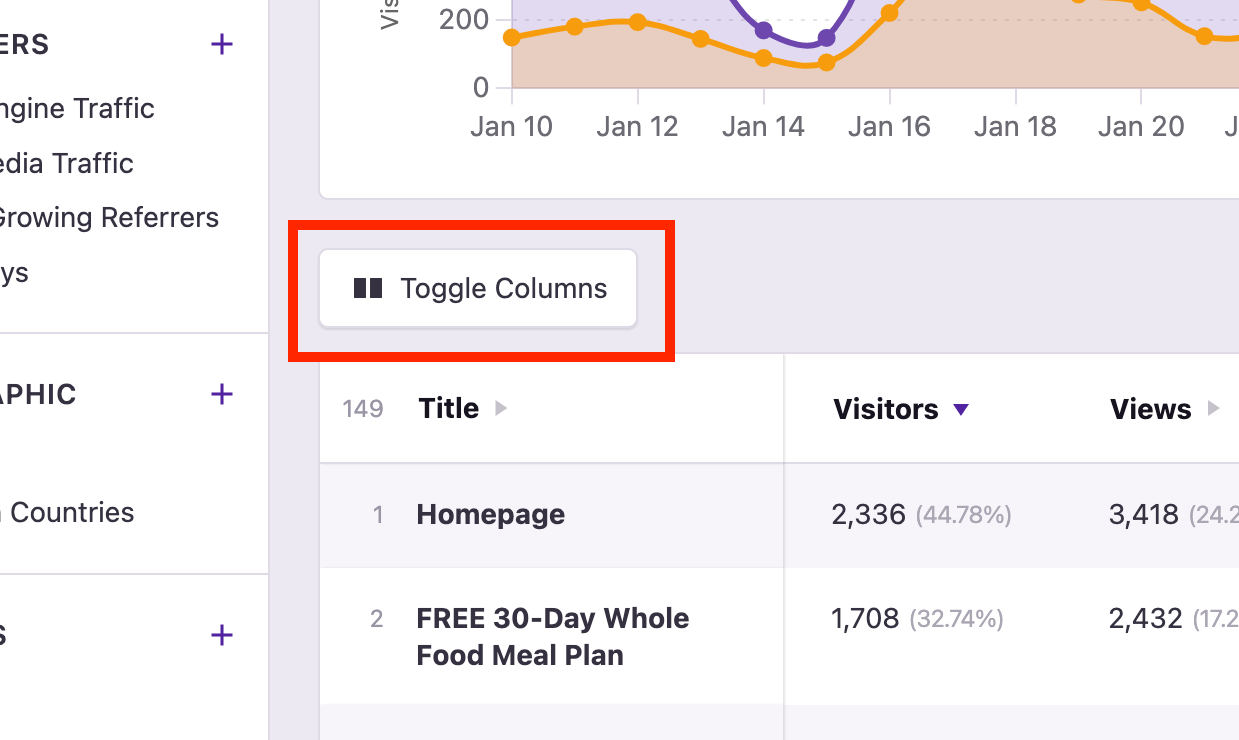The image size is (1239, 740).
Task: Open the Homepage entry in the table
Action: tap(490, 514)
